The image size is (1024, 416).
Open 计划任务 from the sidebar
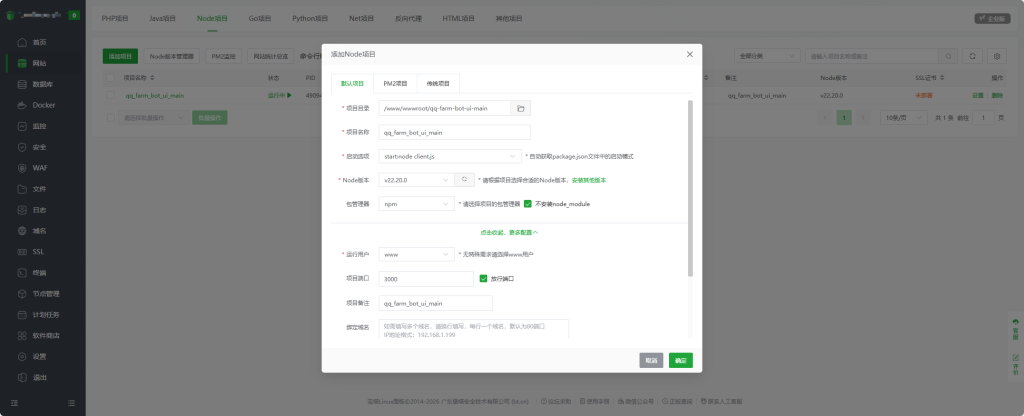point(46,314)
